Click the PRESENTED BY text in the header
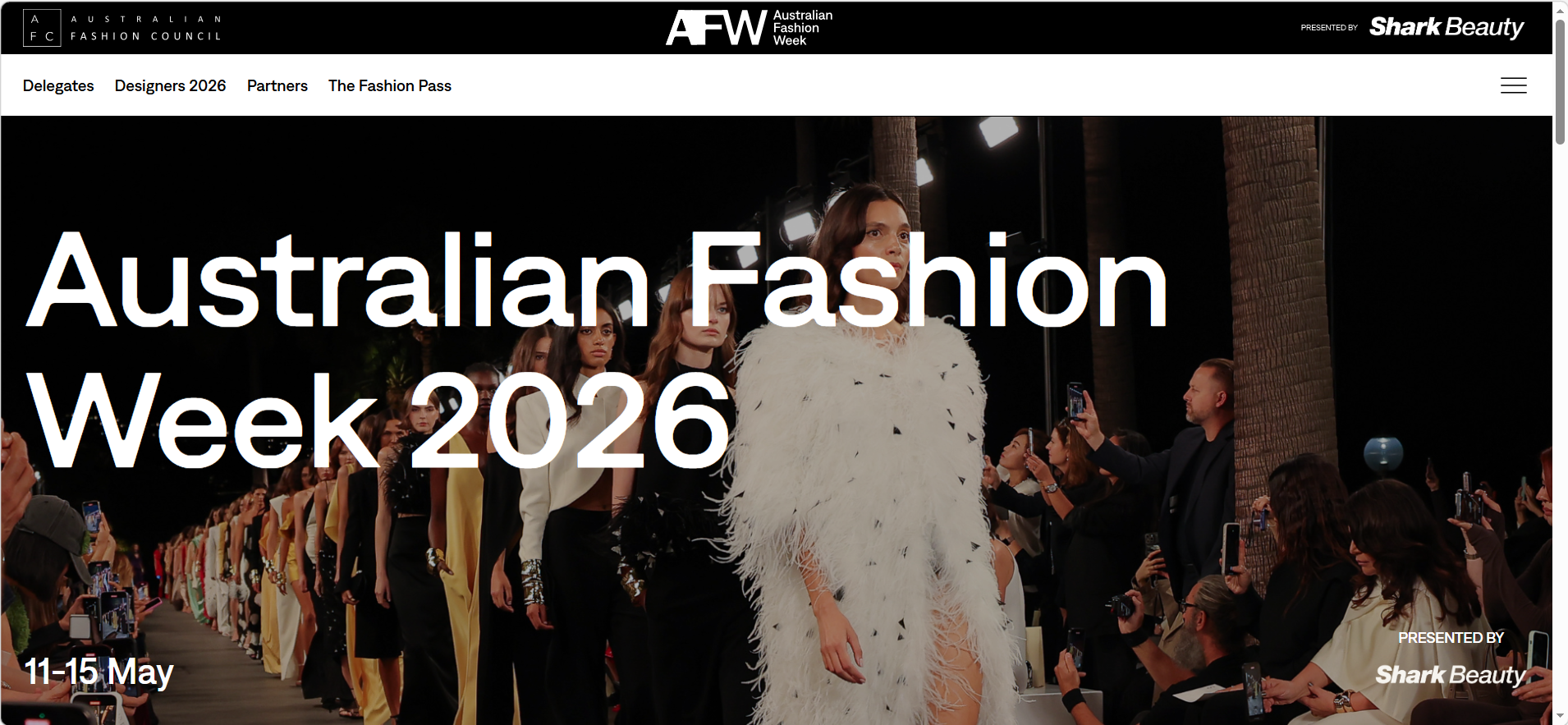The width and height of the screenshot is (1568, 725). click(x=1329, y=28)
